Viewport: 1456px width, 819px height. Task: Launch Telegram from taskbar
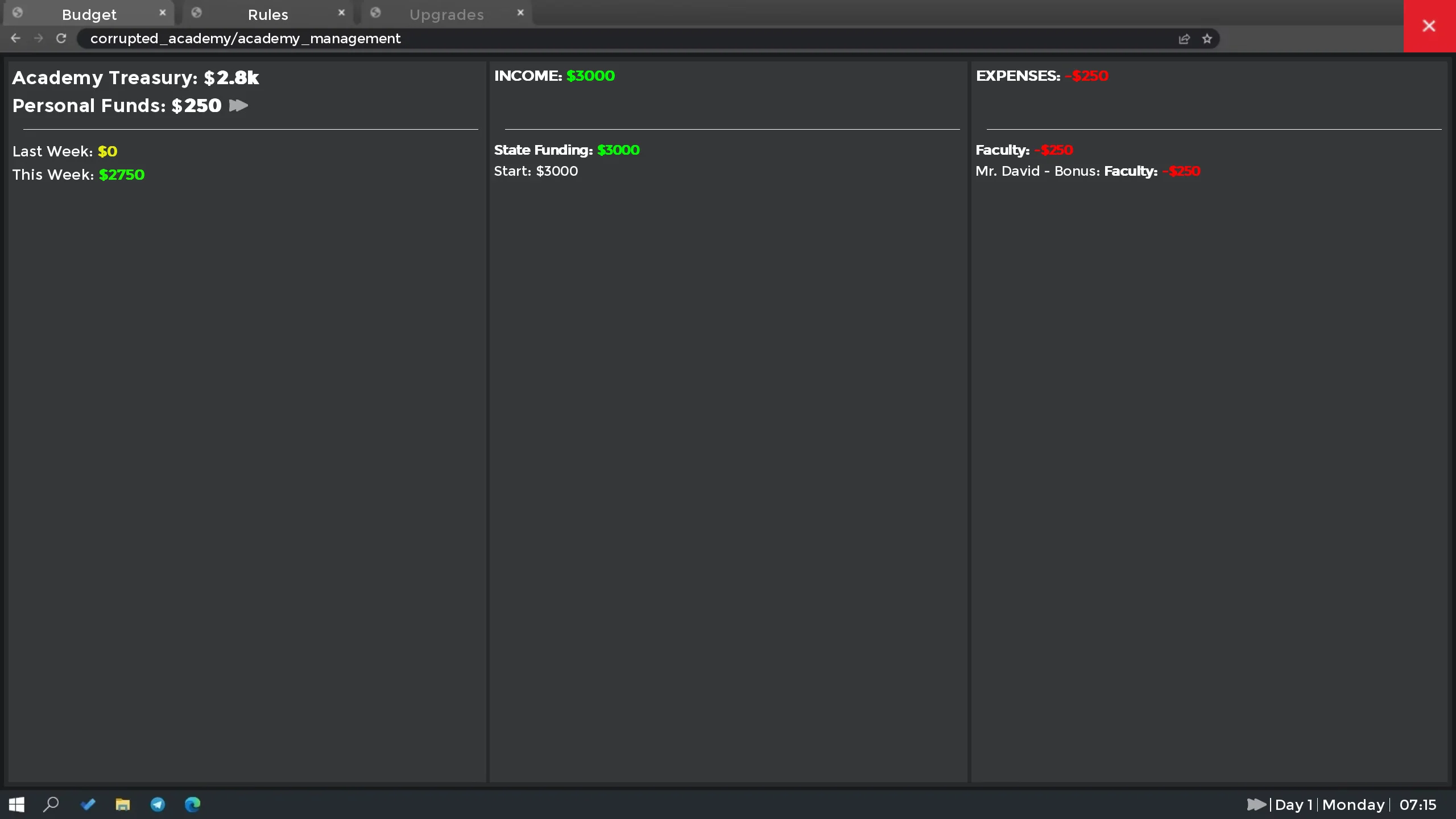tap(158, 804)
